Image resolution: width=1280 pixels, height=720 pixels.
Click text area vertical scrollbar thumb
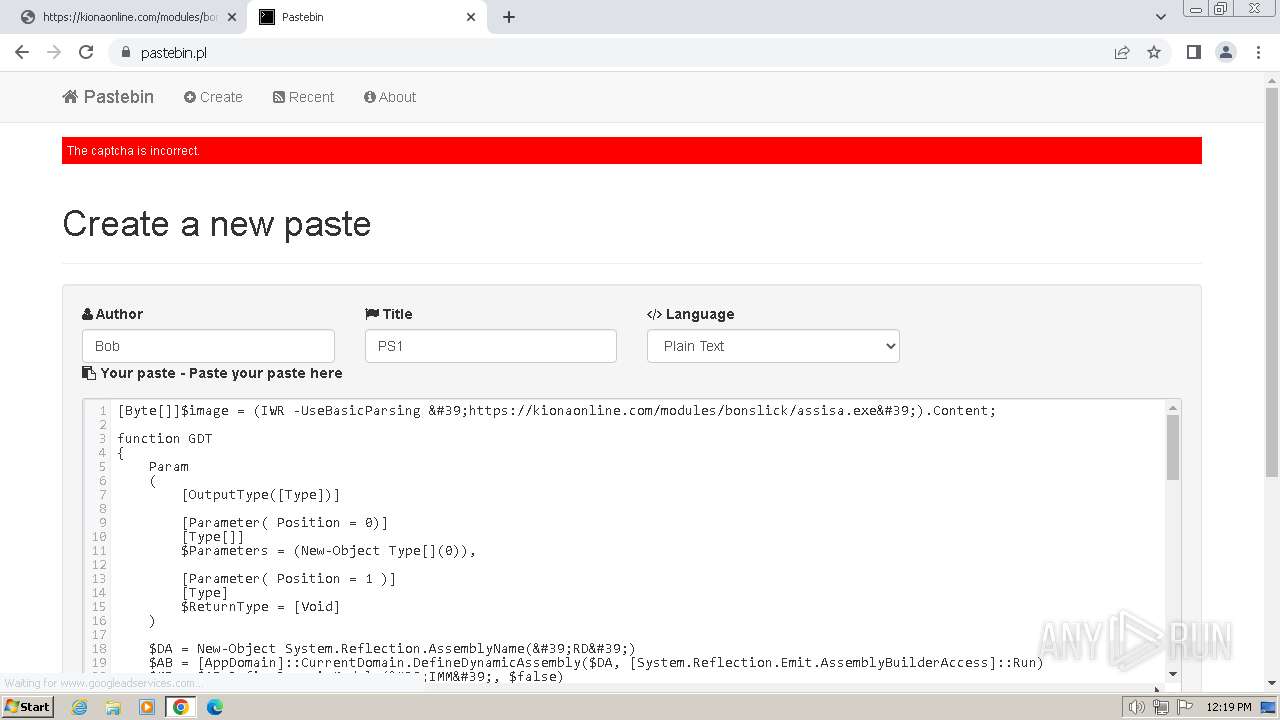click(x=1173, y=447)
